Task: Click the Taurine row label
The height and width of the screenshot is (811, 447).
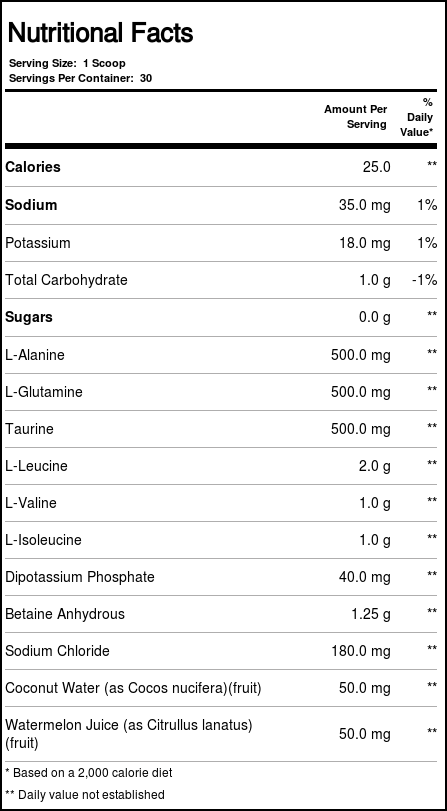Action: [x=29, y=429]
